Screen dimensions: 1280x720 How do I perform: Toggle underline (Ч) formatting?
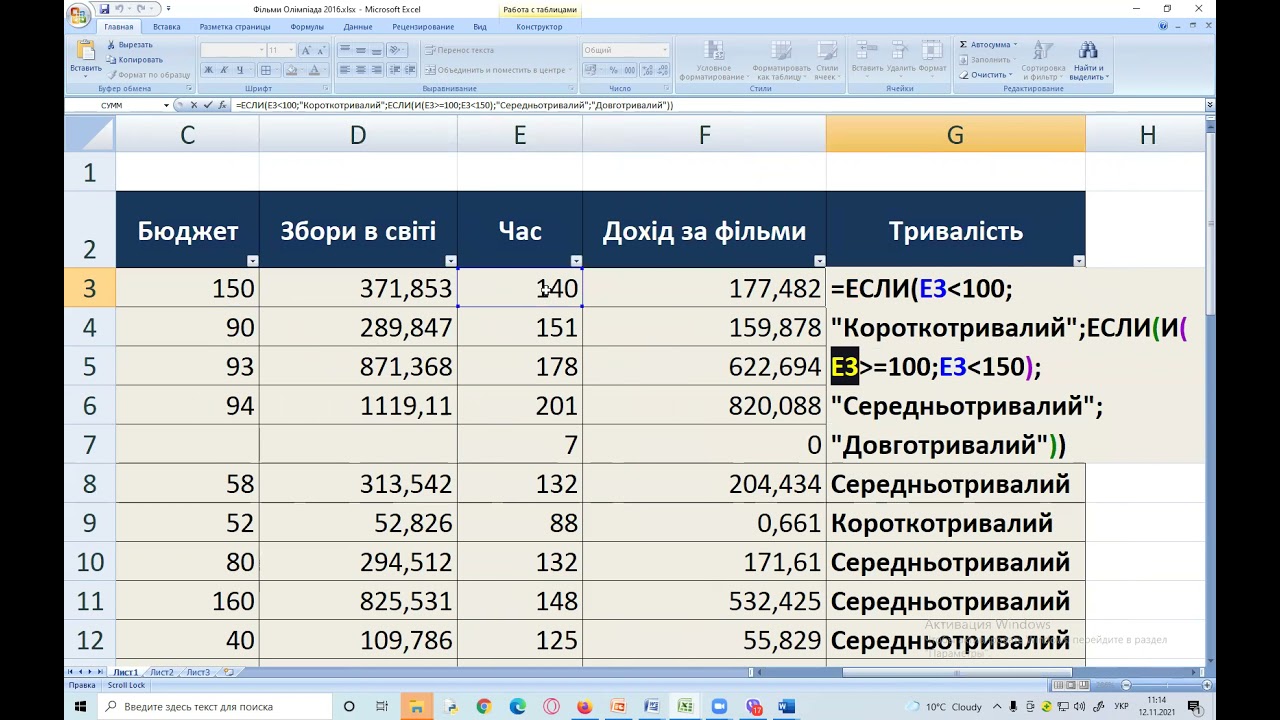(x=240, y=70)
